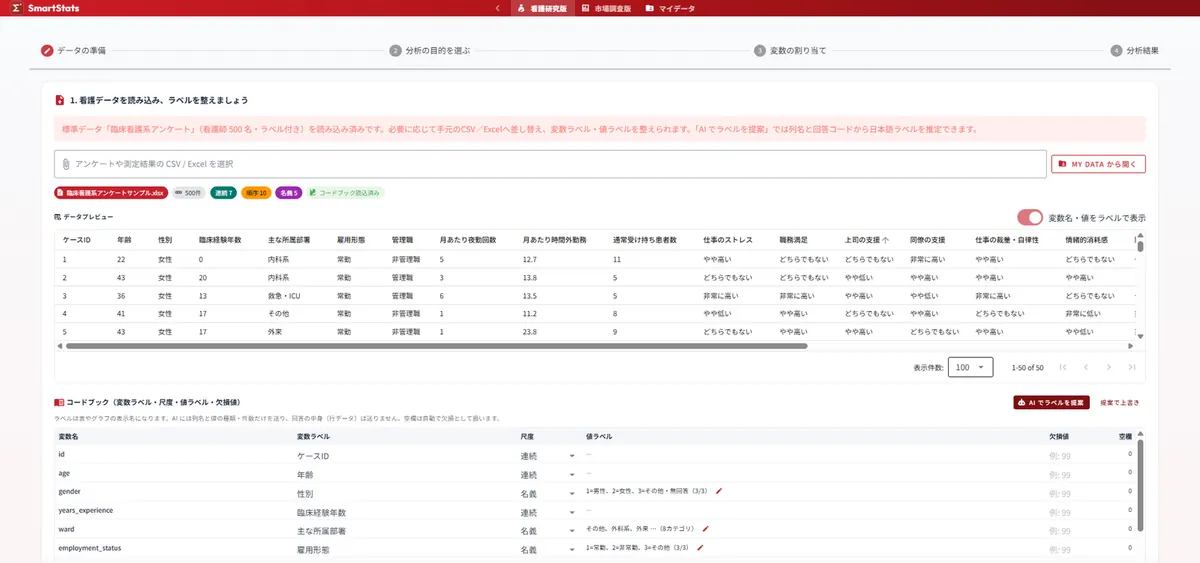Switch to the 市場調査版 tab
The width and height of the screenshot is (1200, 563).
click(606, 8)
